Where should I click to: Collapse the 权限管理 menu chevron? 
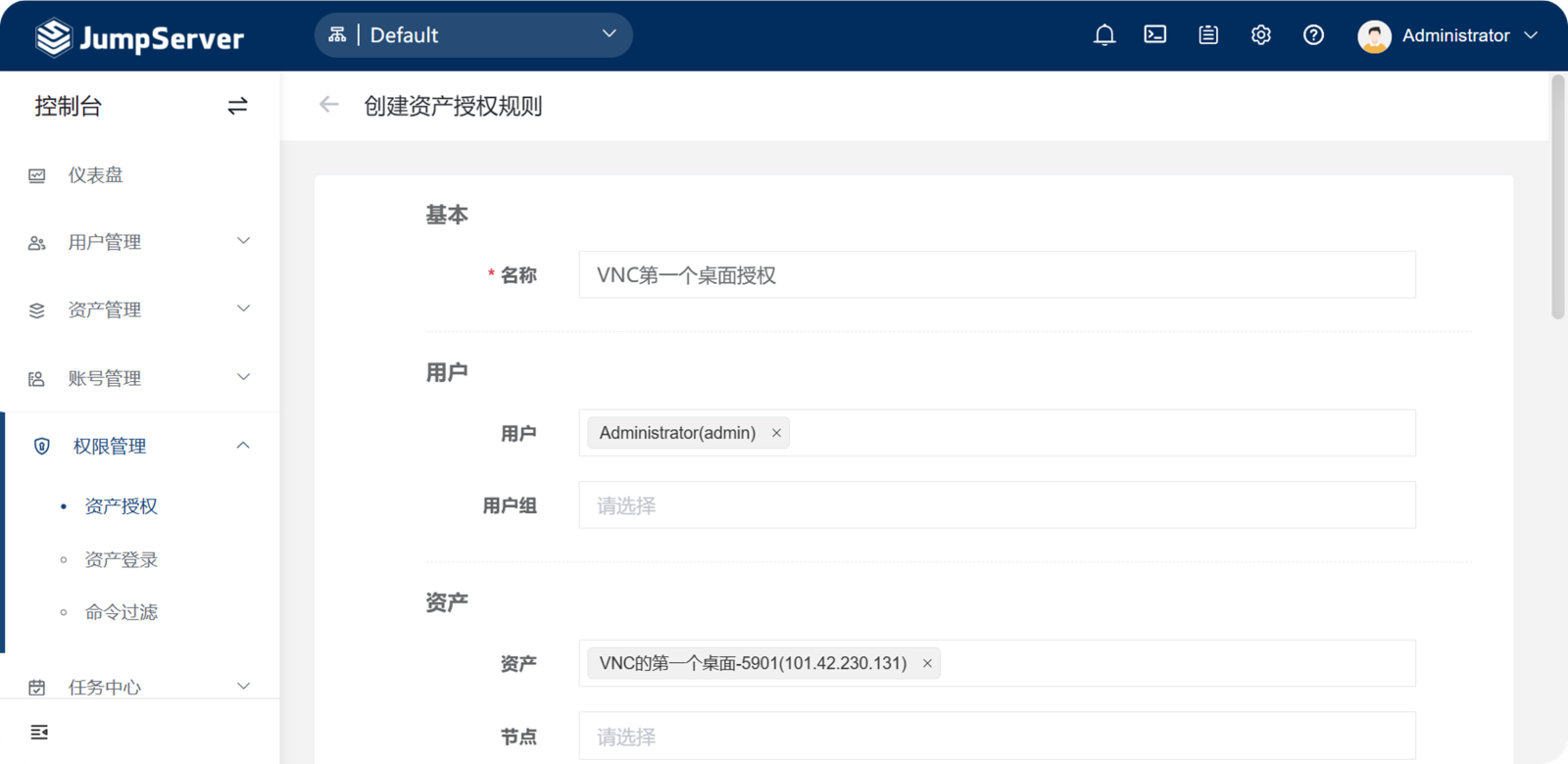[x=244, y=446]
